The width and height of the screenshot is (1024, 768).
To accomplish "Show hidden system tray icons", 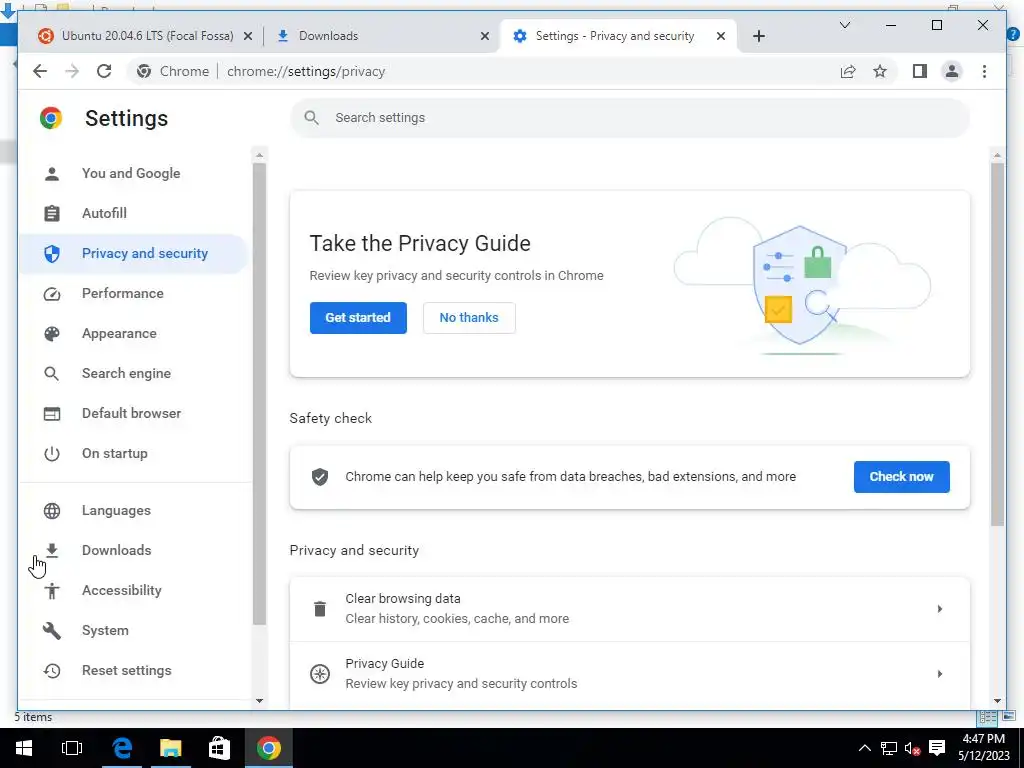I will pos(864,748).
